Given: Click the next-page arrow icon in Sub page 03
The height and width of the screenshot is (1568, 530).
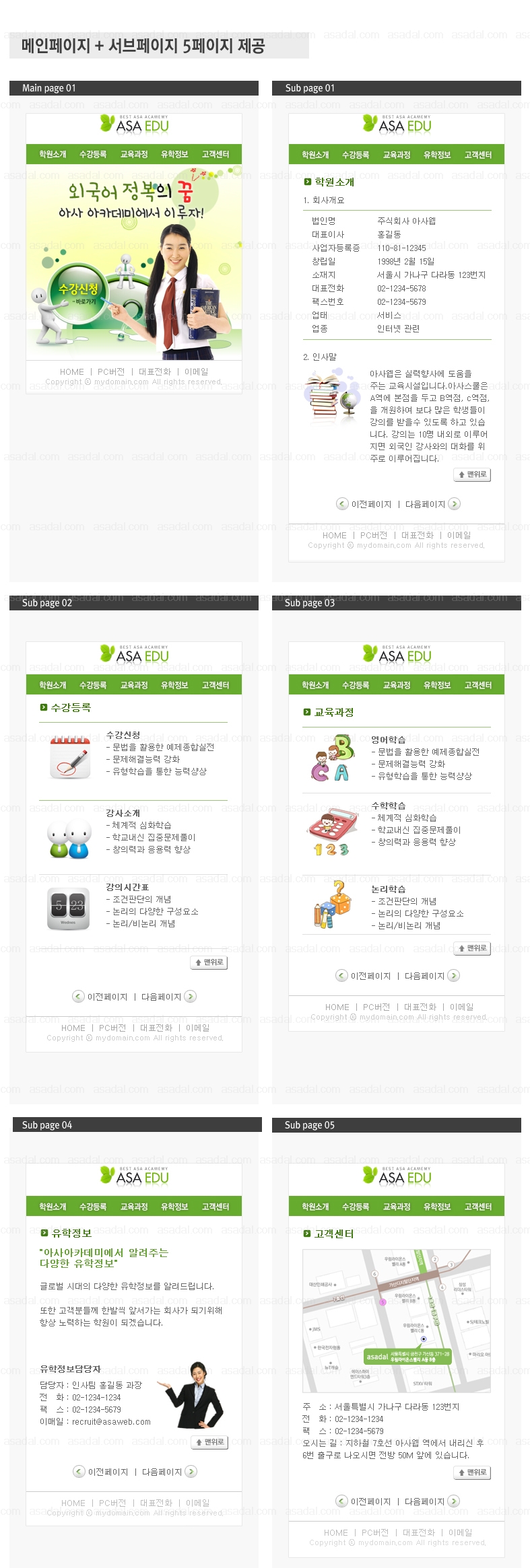Looking at the screenshot, I should pyautogui.click(x=454, y=976).
